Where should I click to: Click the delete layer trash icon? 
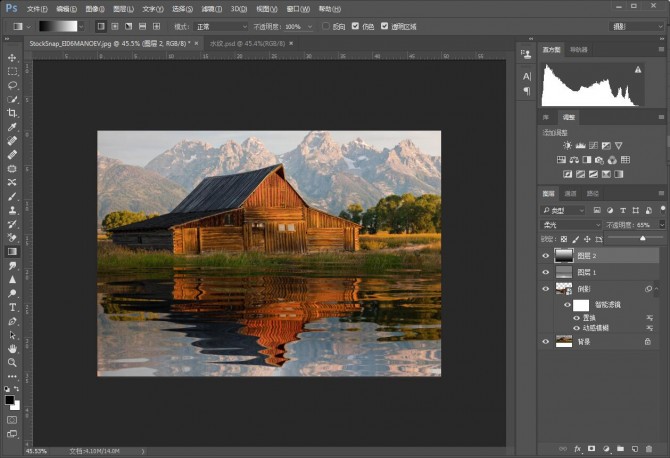point(649,448)
